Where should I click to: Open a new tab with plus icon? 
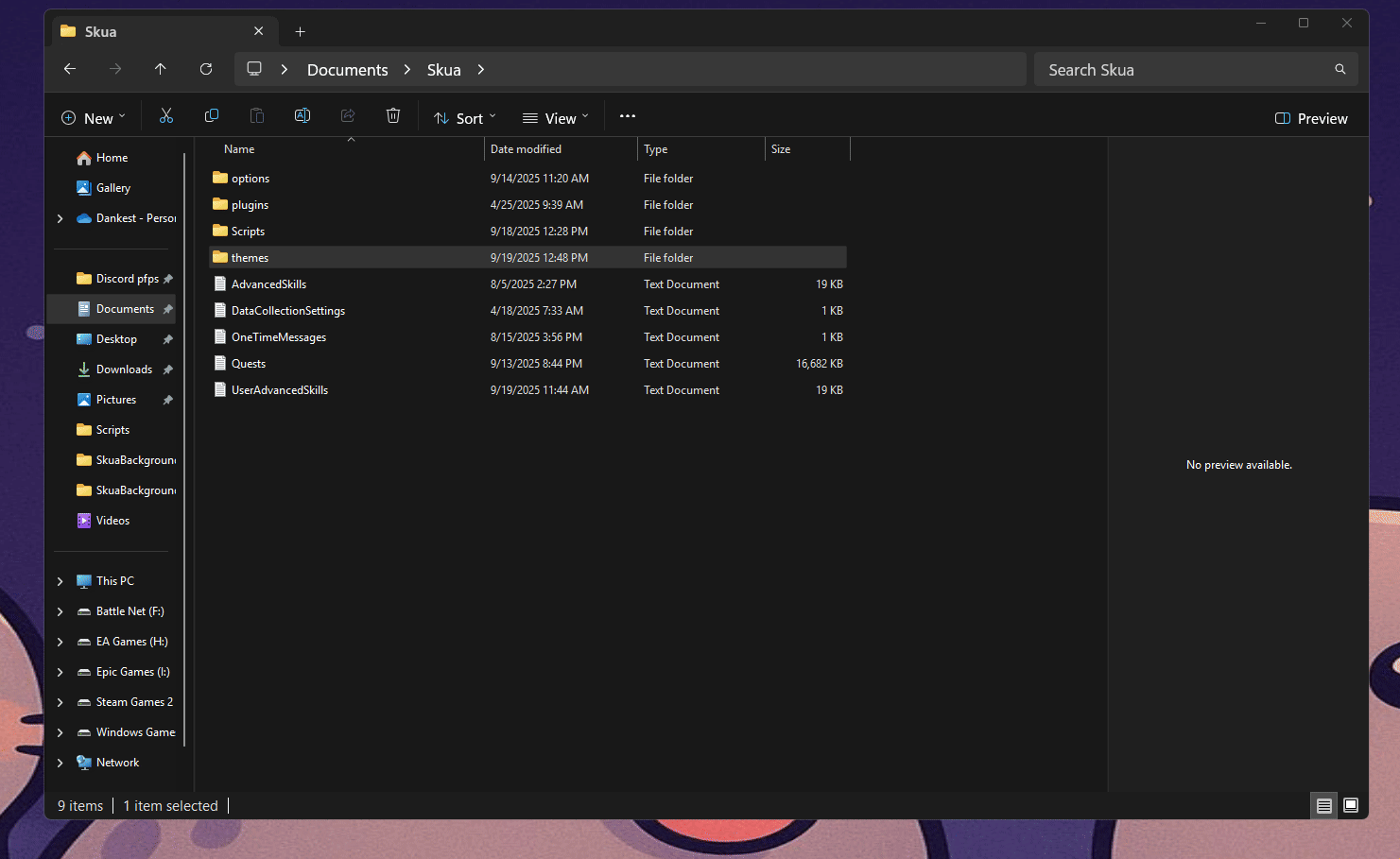300,31
